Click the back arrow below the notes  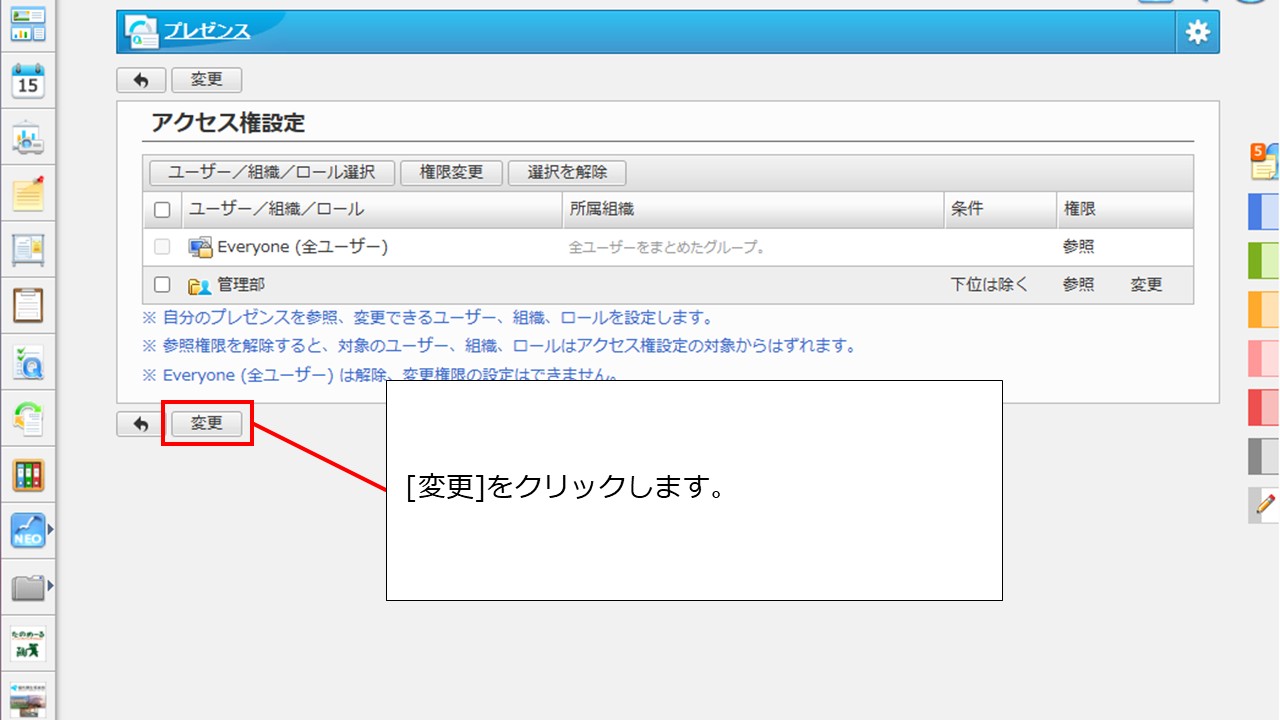coord(141,424)
